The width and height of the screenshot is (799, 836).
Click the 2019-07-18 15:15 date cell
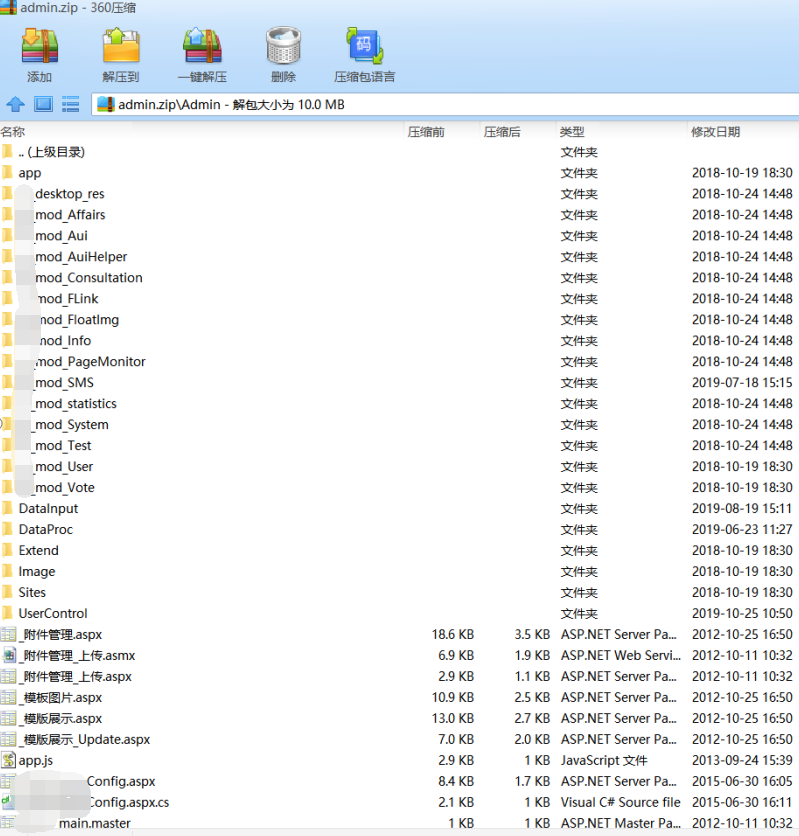tap(742, 382)
